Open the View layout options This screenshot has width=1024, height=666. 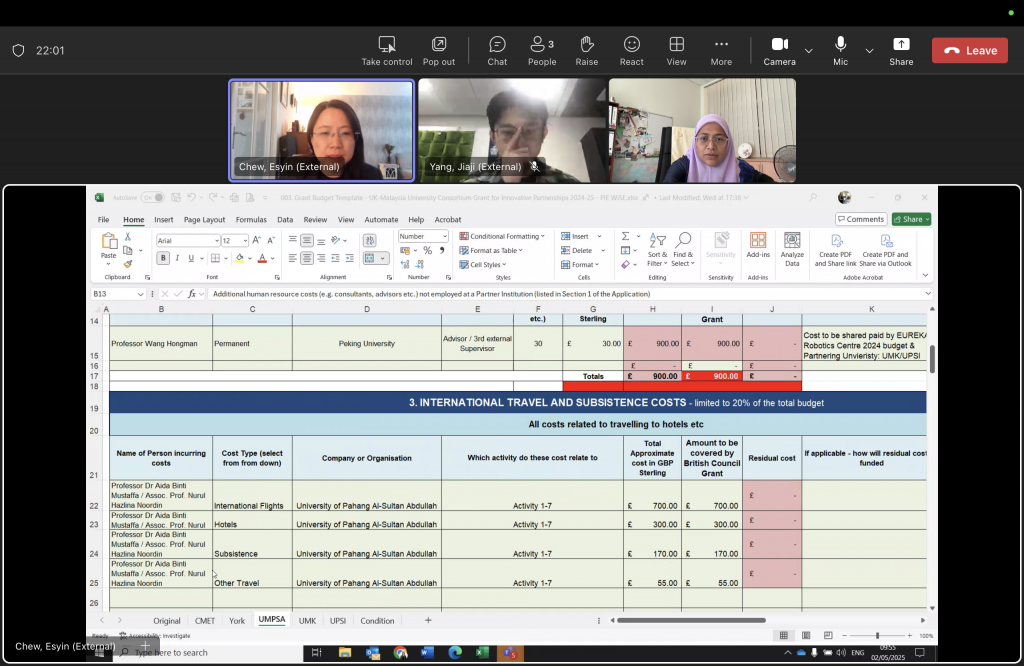[677, 51]
